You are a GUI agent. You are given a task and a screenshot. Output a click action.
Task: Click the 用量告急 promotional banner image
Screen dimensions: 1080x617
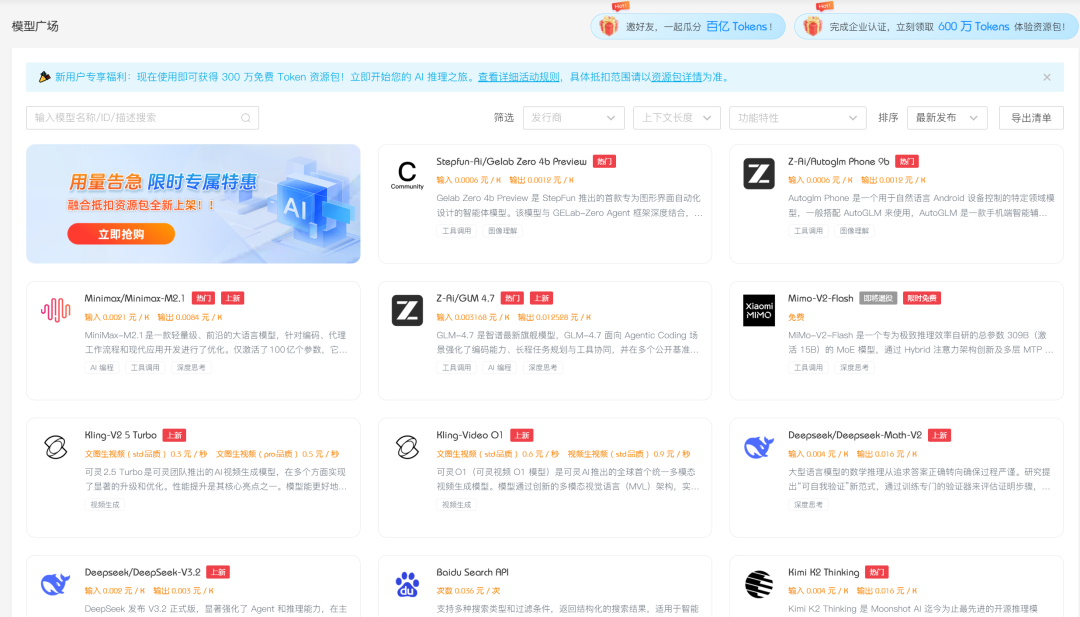[x=194, y=204]
